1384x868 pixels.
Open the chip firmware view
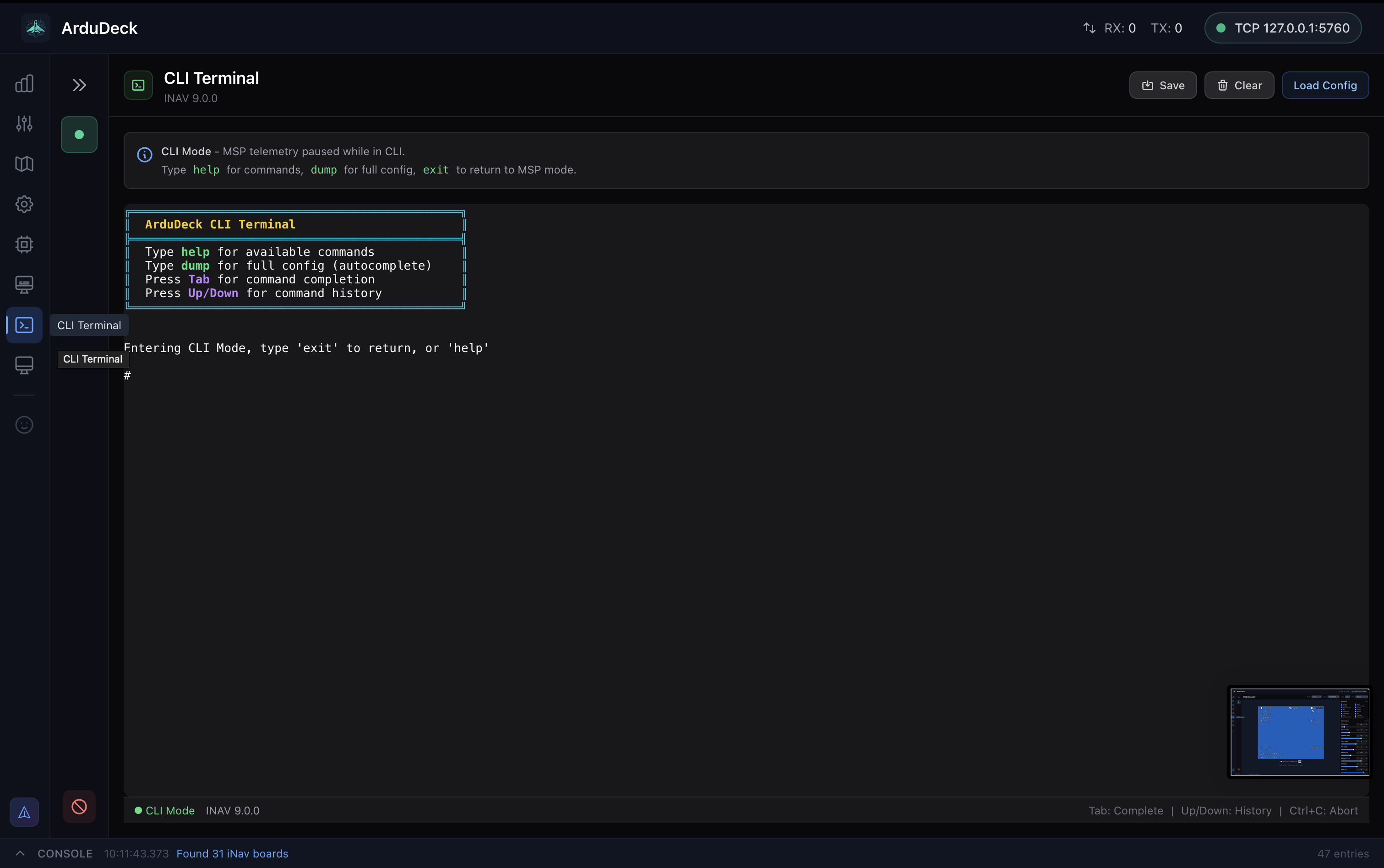[x=24, y=244]
